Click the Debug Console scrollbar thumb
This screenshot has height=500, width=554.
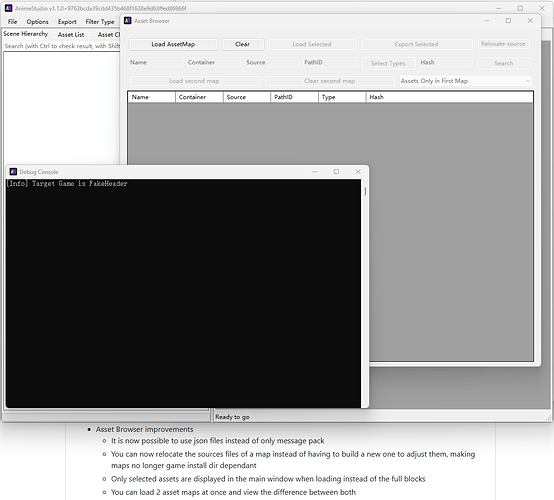point(365,191)
